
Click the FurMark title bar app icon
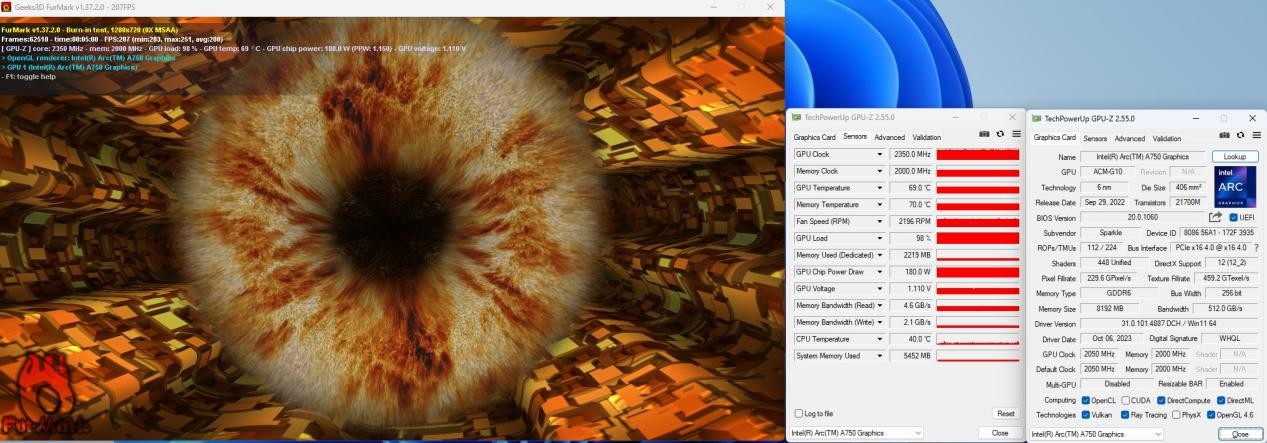tap(7, 6)
